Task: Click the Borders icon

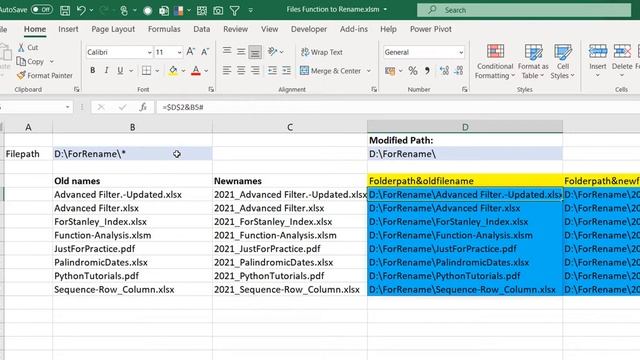Action: pyautogui.click(x=146, y=70)
